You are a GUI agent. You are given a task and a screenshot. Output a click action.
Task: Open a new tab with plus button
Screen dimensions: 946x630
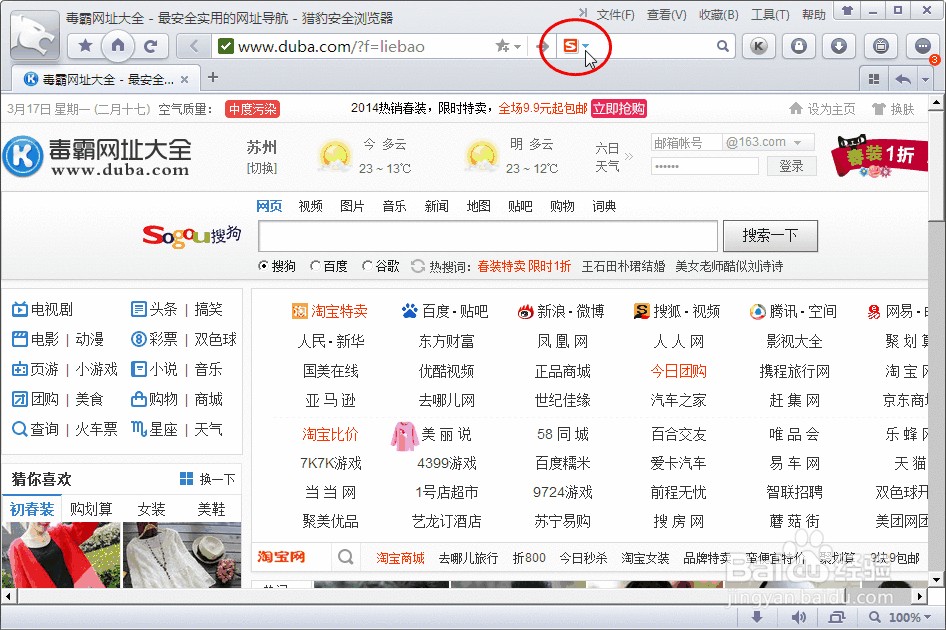[212, 77]
